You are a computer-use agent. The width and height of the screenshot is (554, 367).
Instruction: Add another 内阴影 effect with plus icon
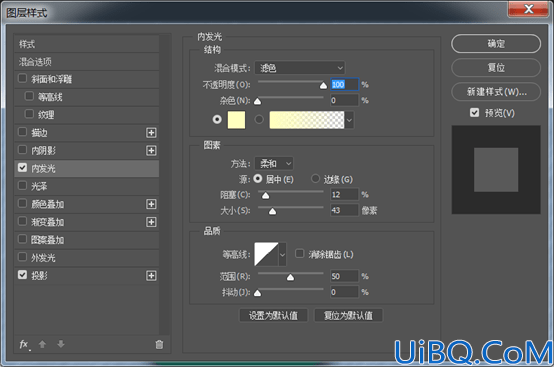[151, 151]
